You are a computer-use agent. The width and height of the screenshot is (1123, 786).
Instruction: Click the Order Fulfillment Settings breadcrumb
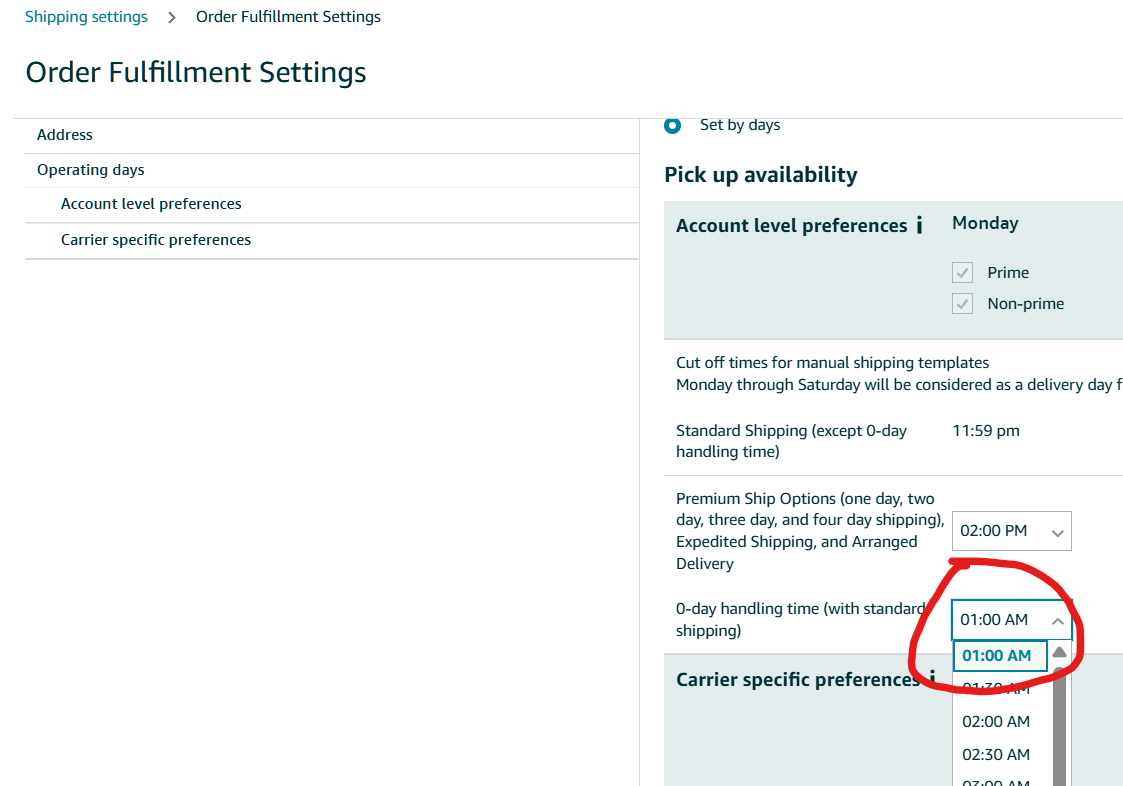pos(288,17)
